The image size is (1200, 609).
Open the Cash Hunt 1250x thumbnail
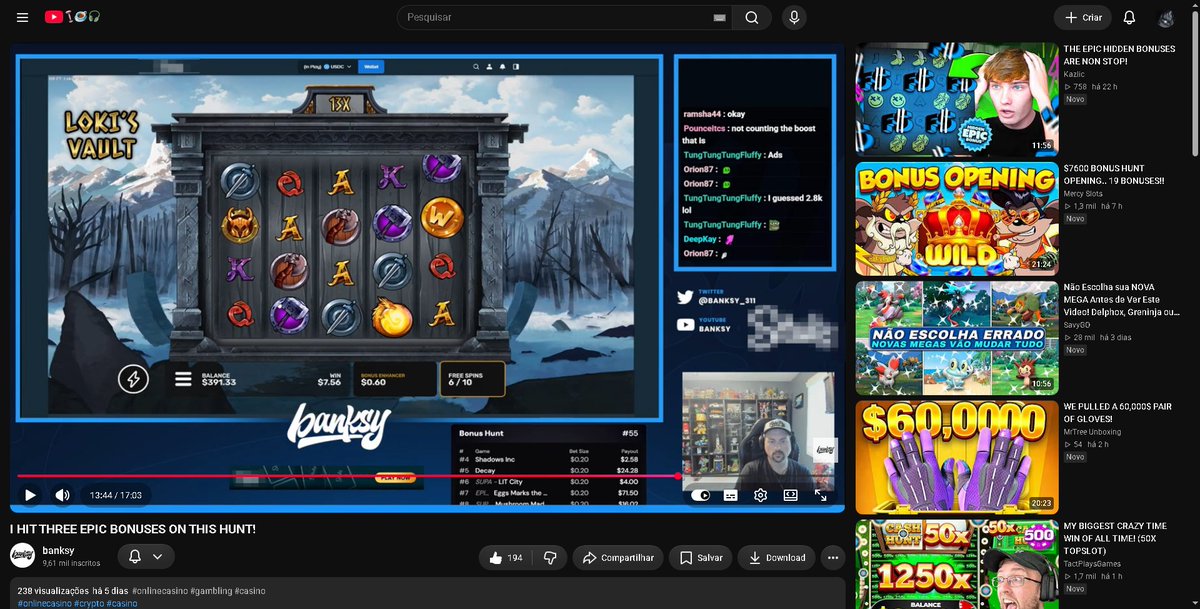click(x=956, y=564)
